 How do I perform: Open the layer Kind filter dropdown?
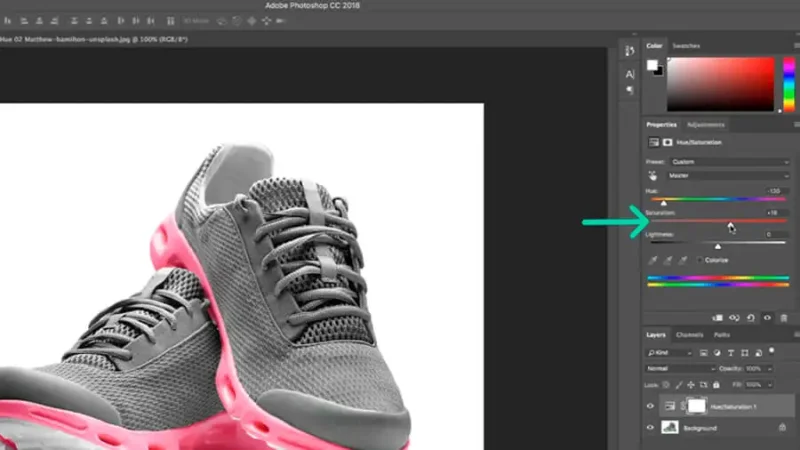[x=669, y=353]
